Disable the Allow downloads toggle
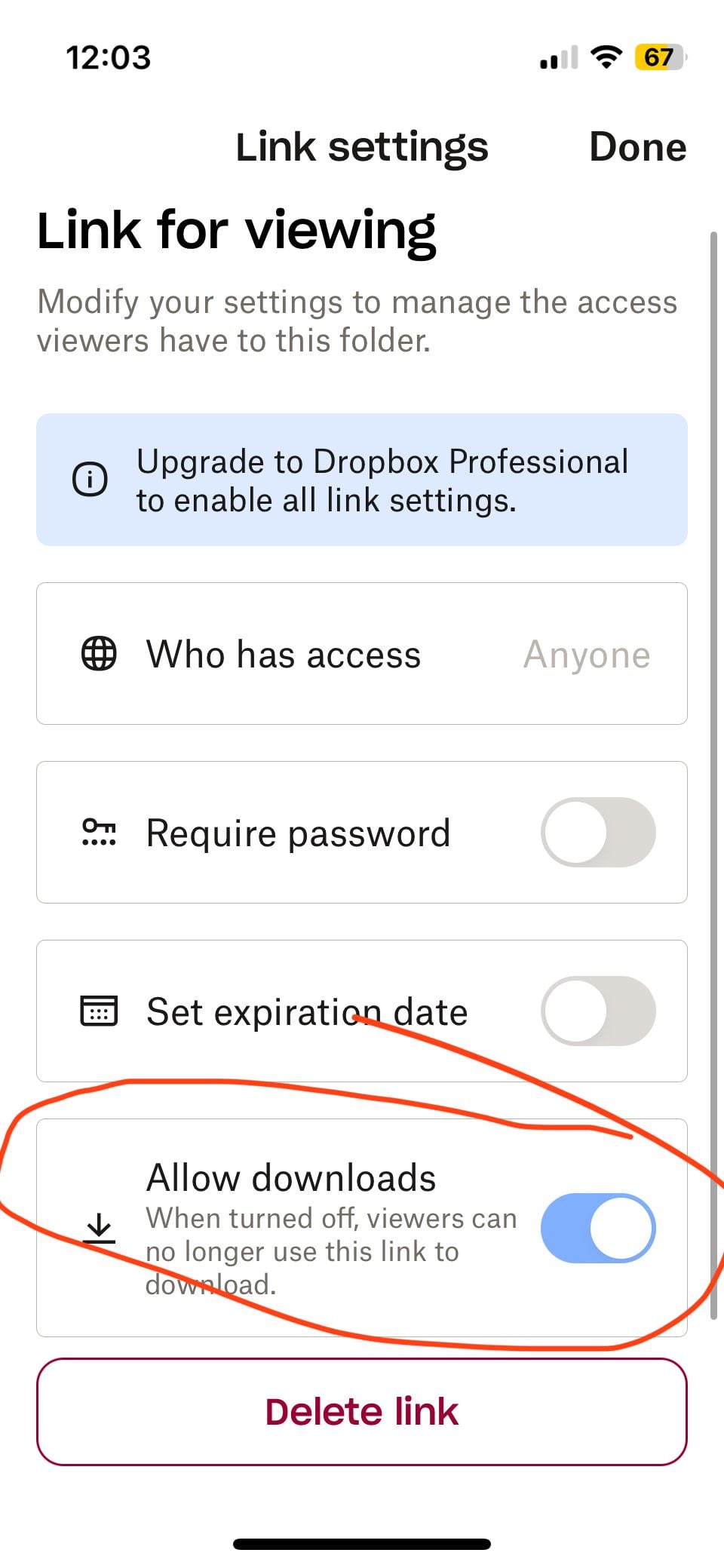The width and height of the screenshot is (724, 1568). [x=598, y=1228]
